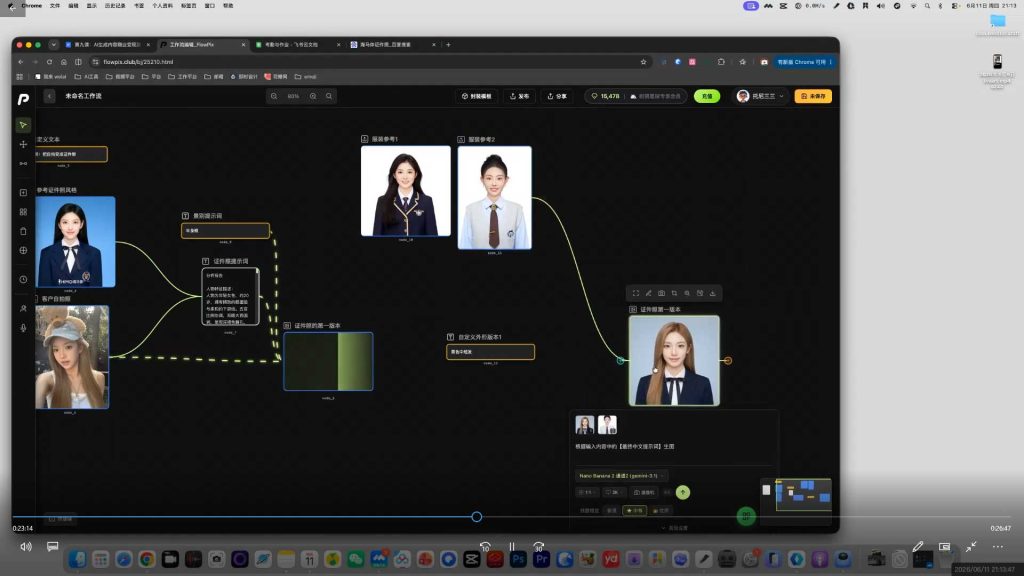Click the crop icon in node toolbar
The image size is (1024, 576).
674,293
